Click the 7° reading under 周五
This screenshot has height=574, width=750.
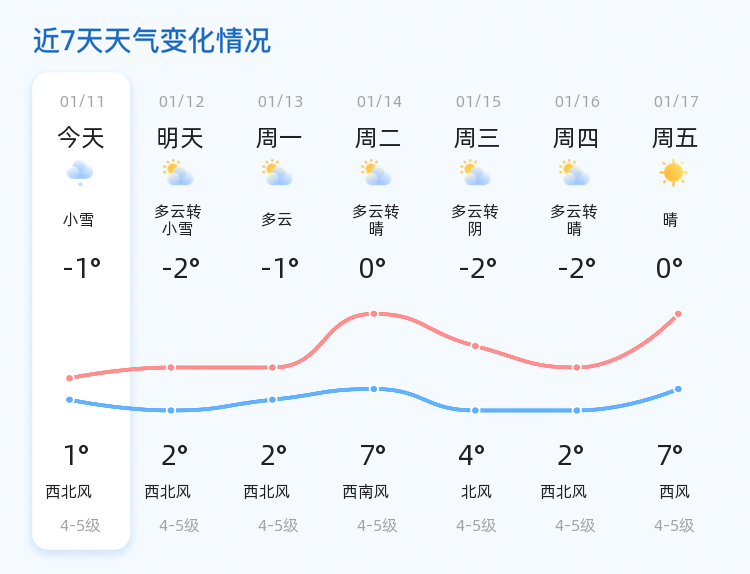670,455
